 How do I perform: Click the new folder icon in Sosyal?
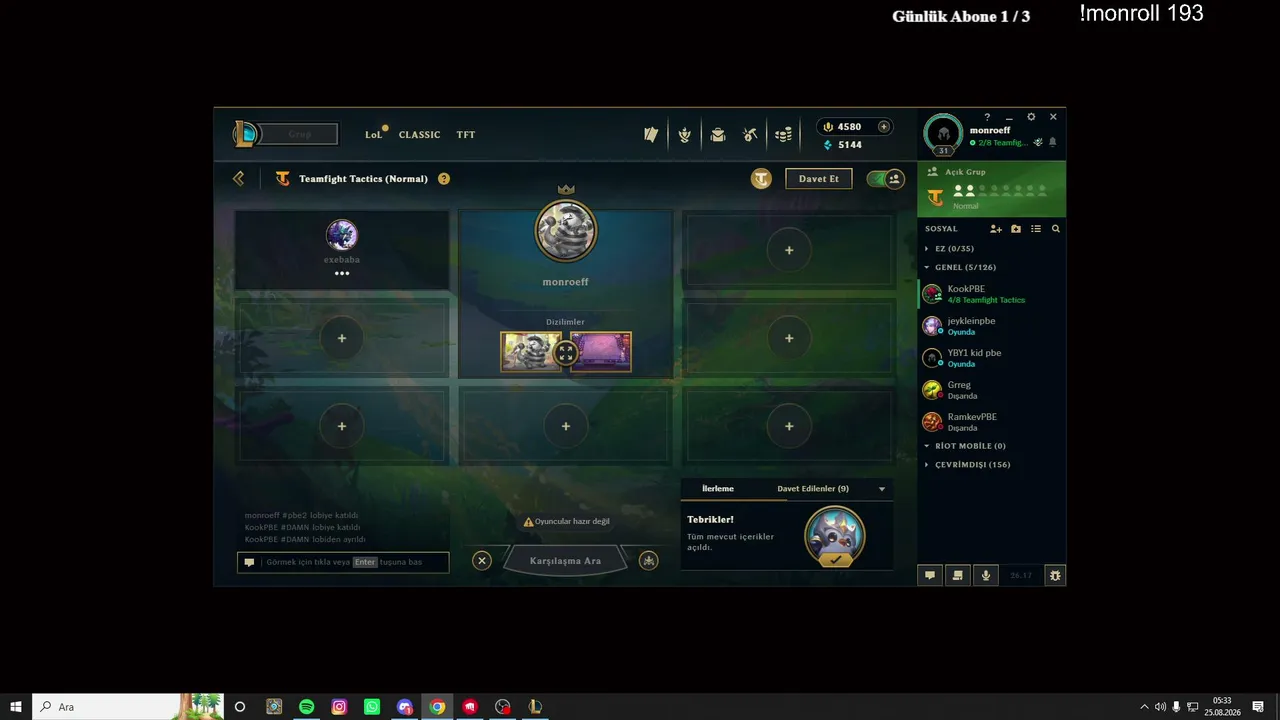[1016, 229]
